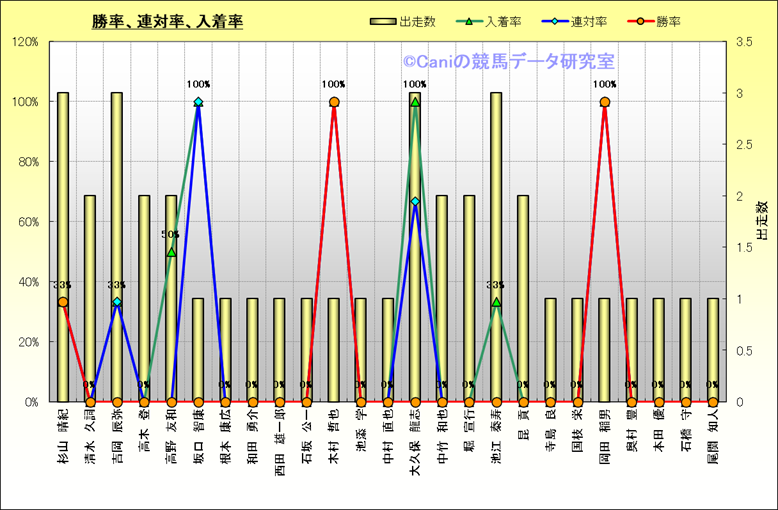The height and width of the screenshot is (510, 778).
Task: Click the 勝率 orange circle legend marker
Action: tap(641, 21)
